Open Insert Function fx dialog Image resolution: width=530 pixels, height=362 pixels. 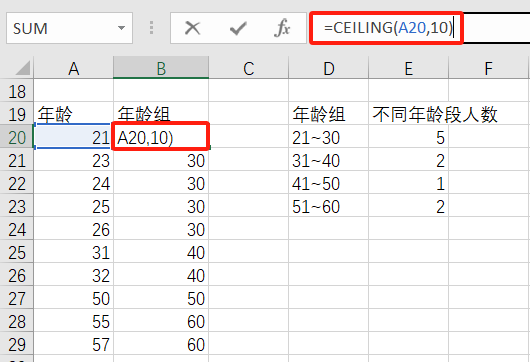click(283, 28)
